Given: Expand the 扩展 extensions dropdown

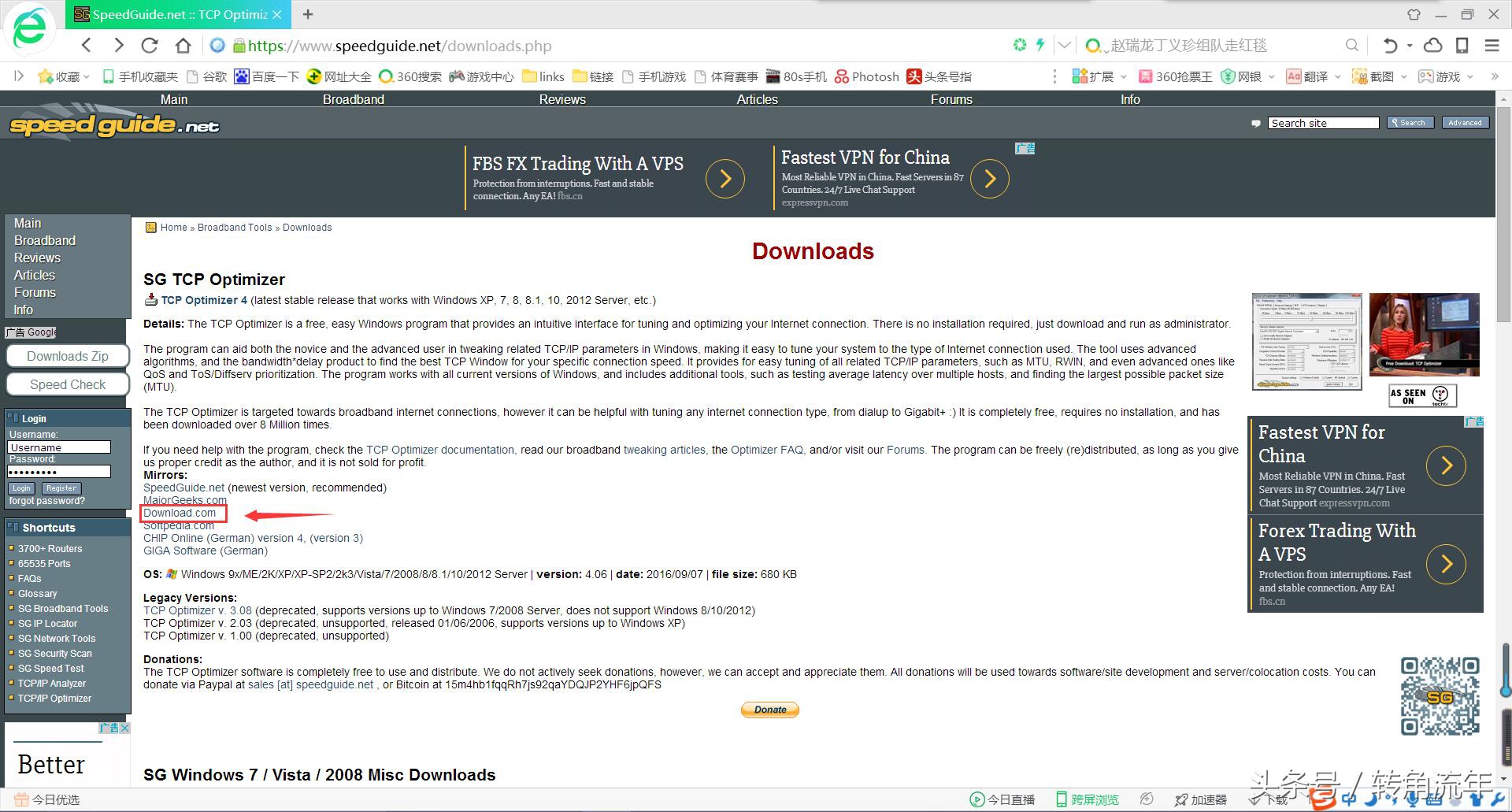Looking at the screenshot, I should [1124, 77].
